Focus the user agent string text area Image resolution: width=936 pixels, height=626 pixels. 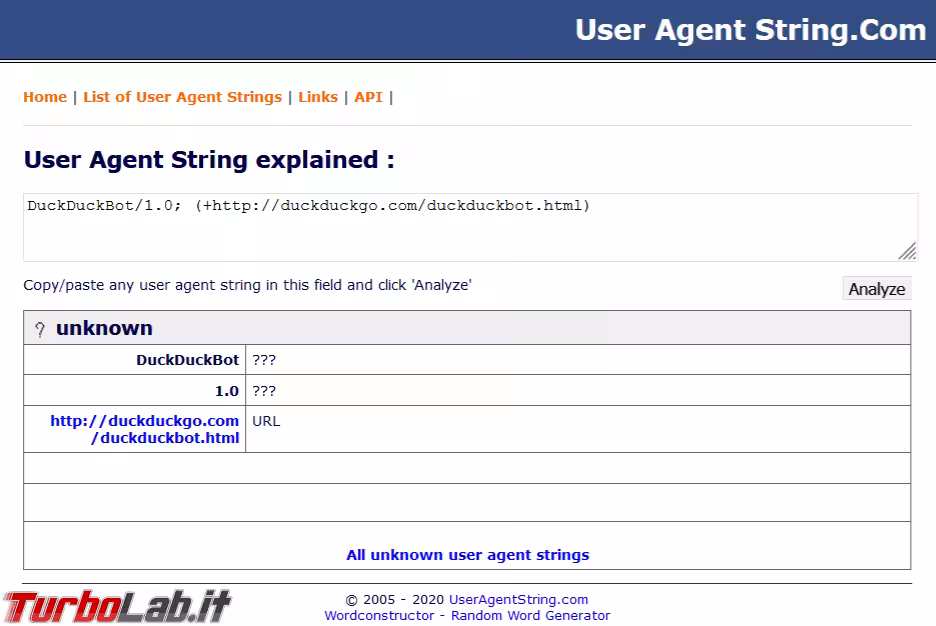coord(470,227)
